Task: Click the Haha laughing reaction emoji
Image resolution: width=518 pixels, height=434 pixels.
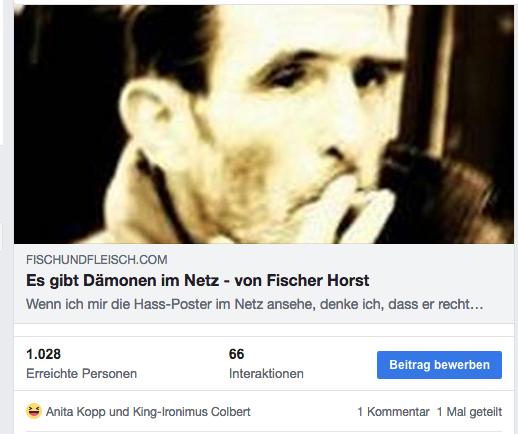Action: click(34, 411)
